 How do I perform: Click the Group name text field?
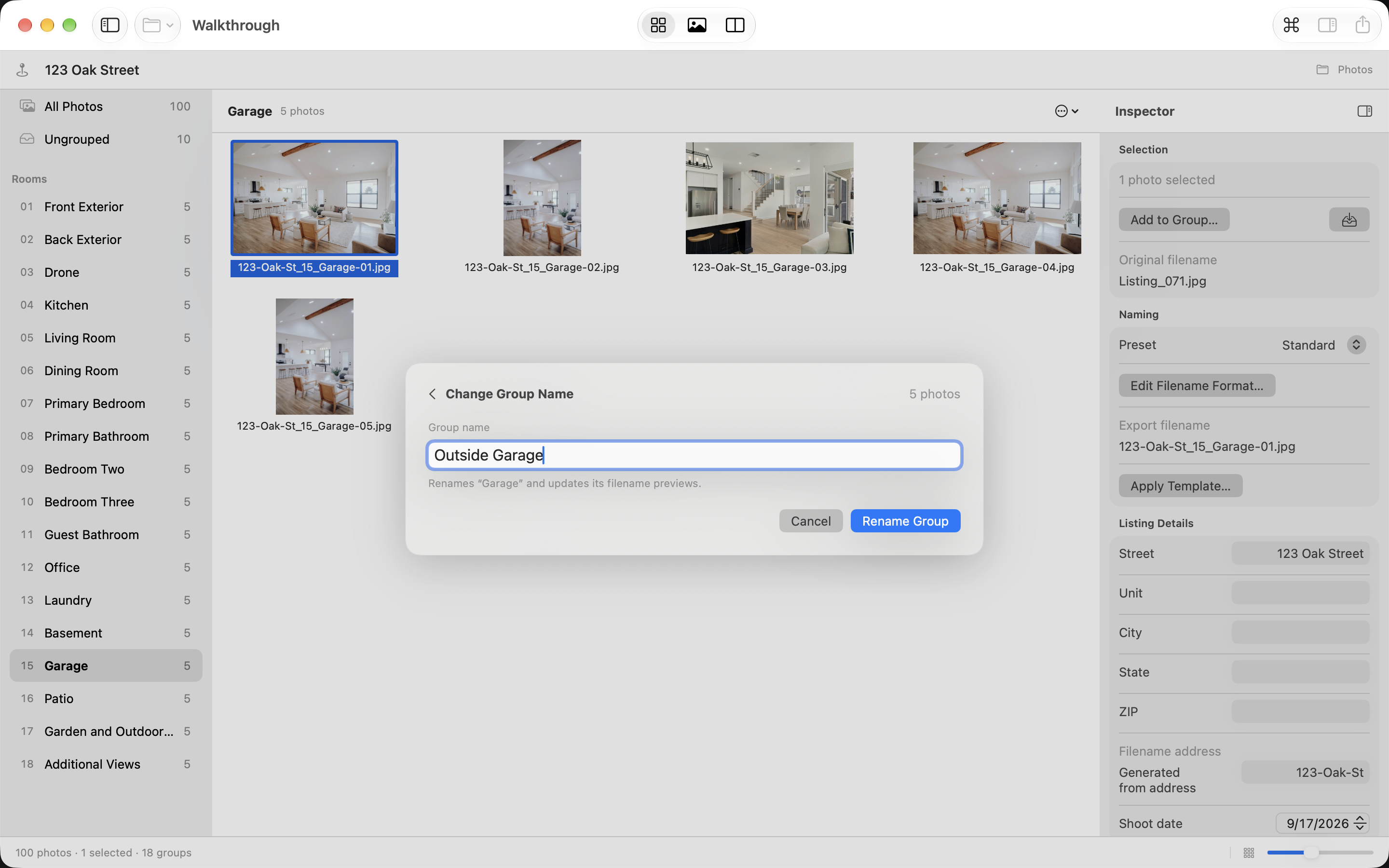tap(694, 455)
